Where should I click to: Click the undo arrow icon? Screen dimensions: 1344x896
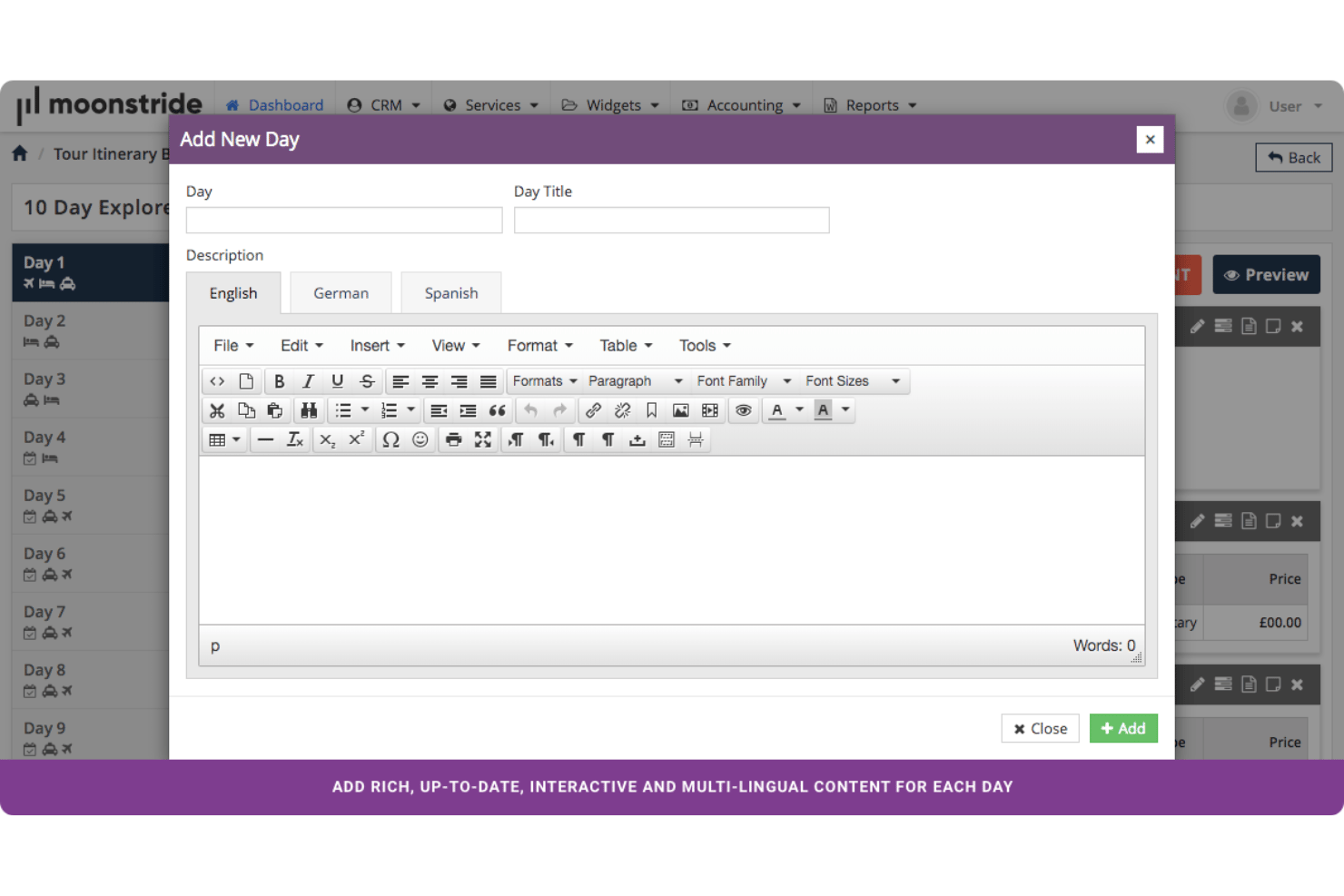pyautogui.click(x=531, y=410)
